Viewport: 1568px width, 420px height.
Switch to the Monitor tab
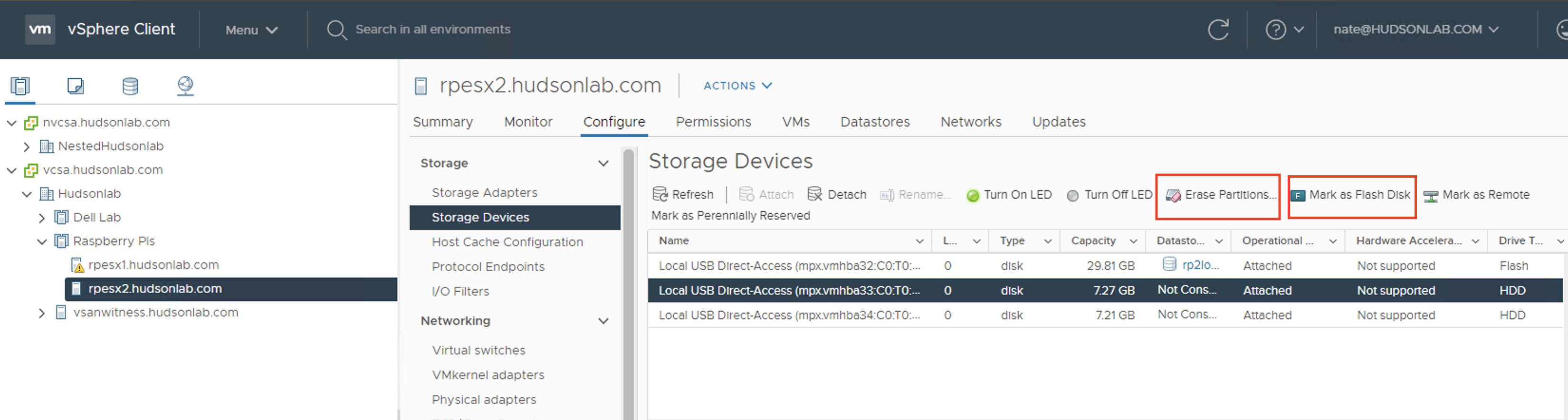click(528, 122)
